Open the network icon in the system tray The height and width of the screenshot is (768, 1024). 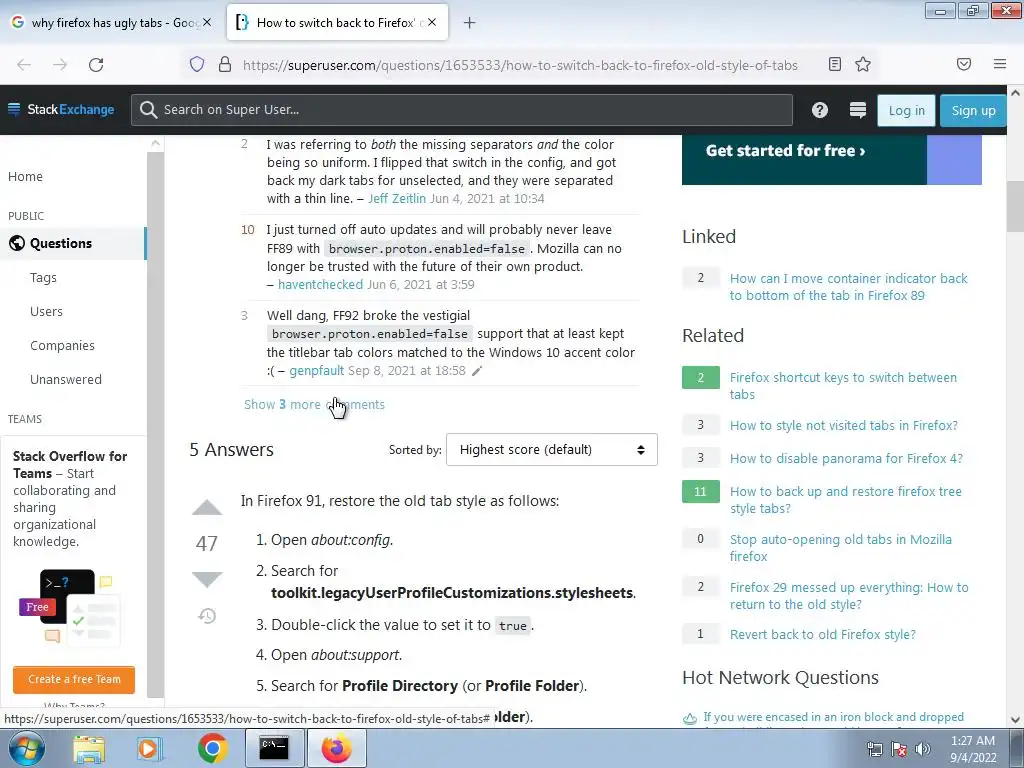click(874, 749)
